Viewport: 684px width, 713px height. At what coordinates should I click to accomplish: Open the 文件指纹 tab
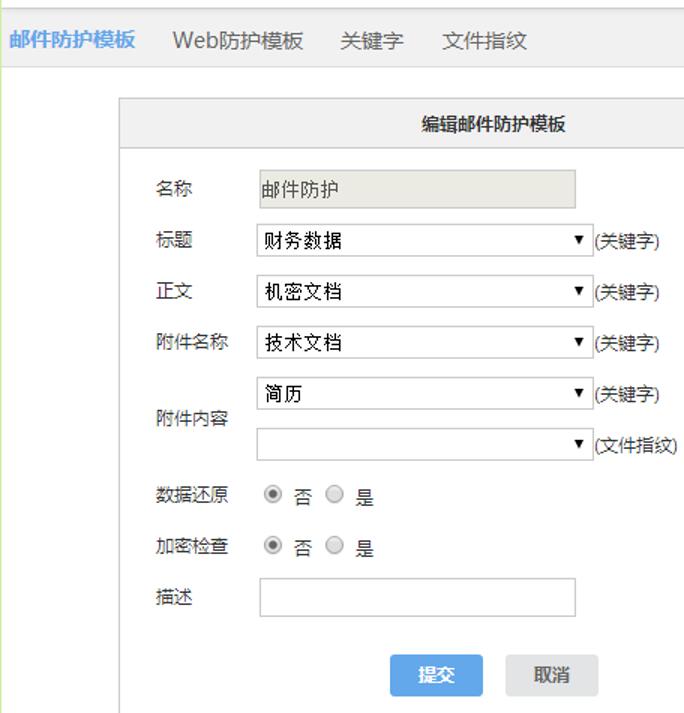point(484,41)
